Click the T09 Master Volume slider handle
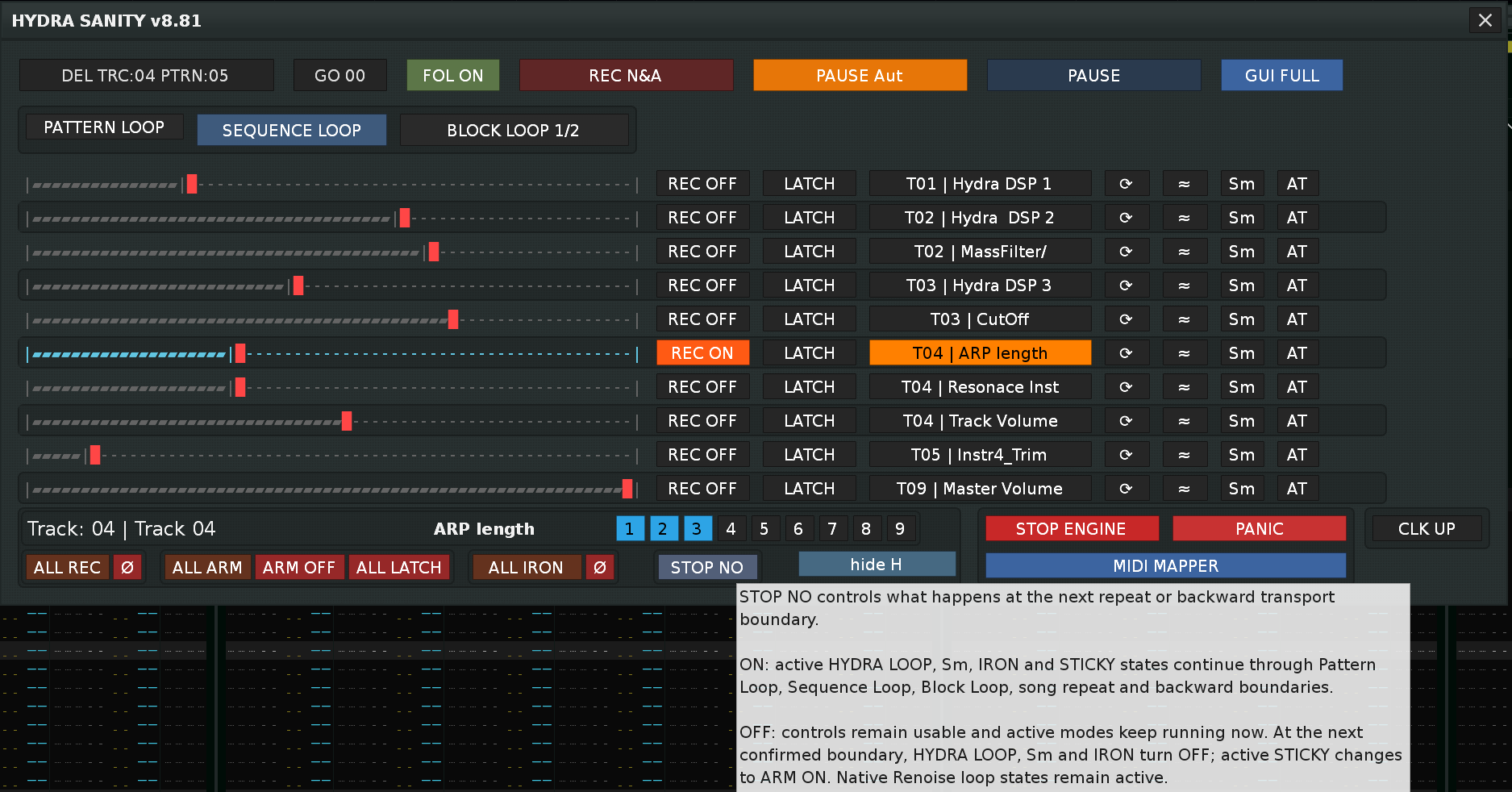Viewport: 1512px width, 792px height. (x=627, y=489)
